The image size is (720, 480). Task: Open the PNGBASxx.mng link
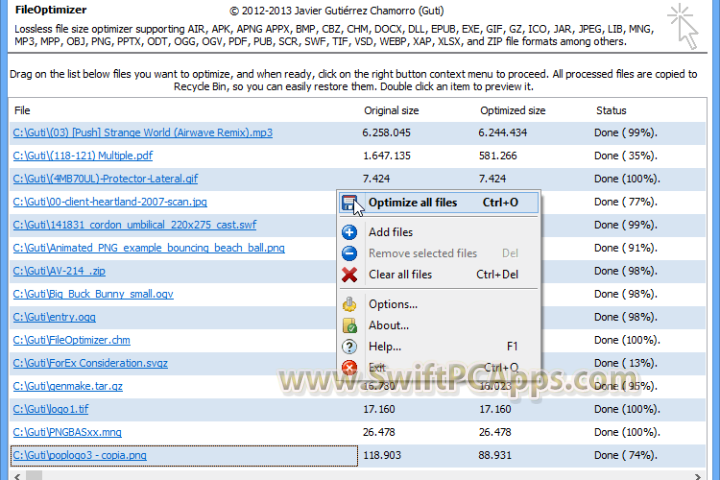(x=67, y=432)
